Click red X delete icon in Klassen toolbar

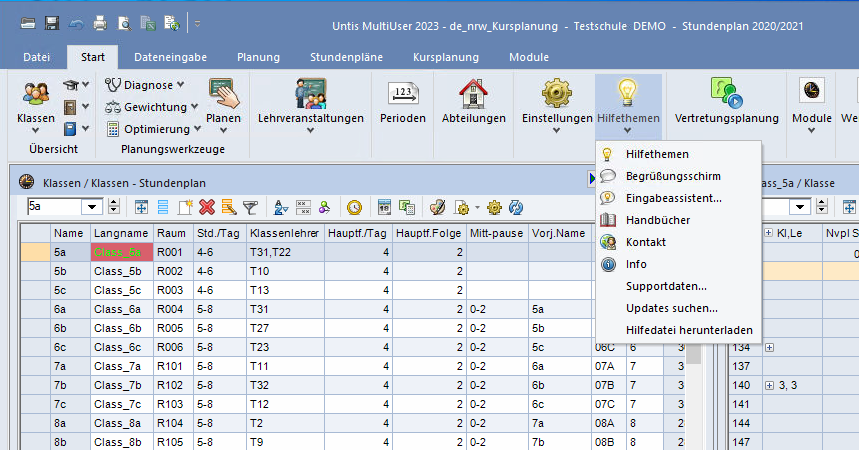[x=207, y=207]
